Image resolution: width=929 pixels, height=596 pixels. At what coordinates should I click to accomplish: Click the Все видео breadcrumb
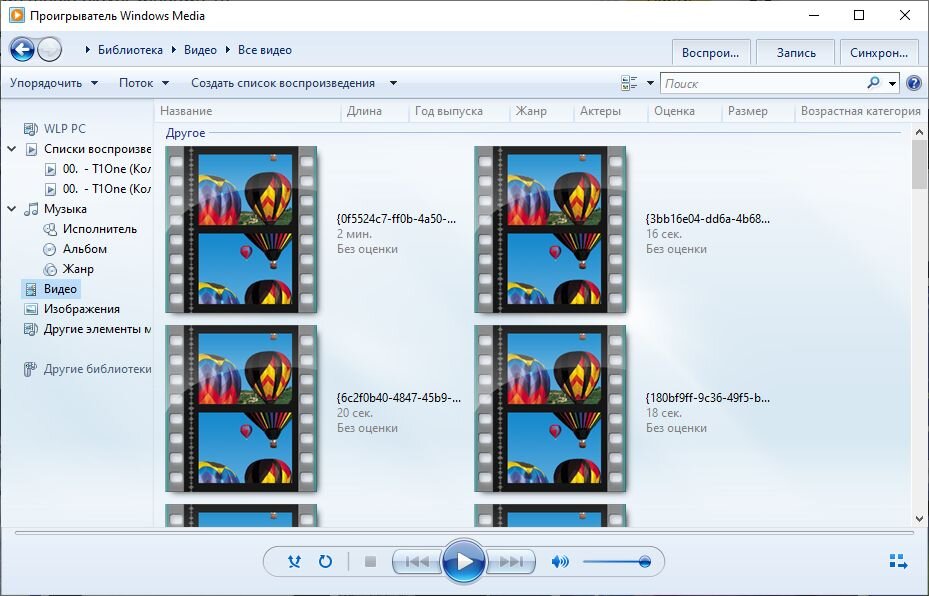coord(265,50)
